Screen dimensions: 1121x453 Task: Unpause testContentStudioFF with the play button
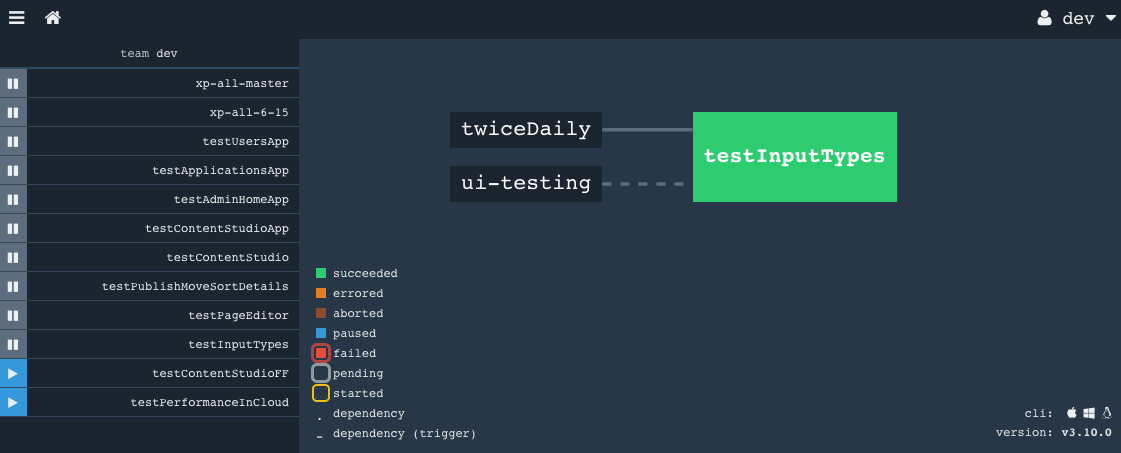pyautogui.click(x=13, y=373)
